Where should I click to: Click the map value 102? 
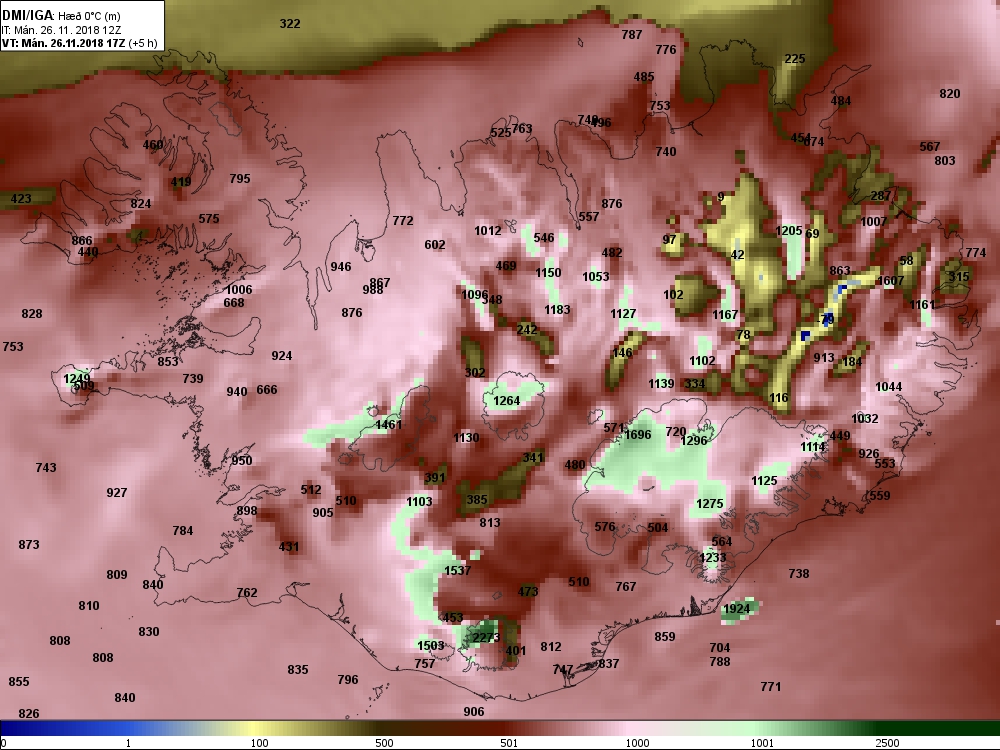(x=673, y=295)
